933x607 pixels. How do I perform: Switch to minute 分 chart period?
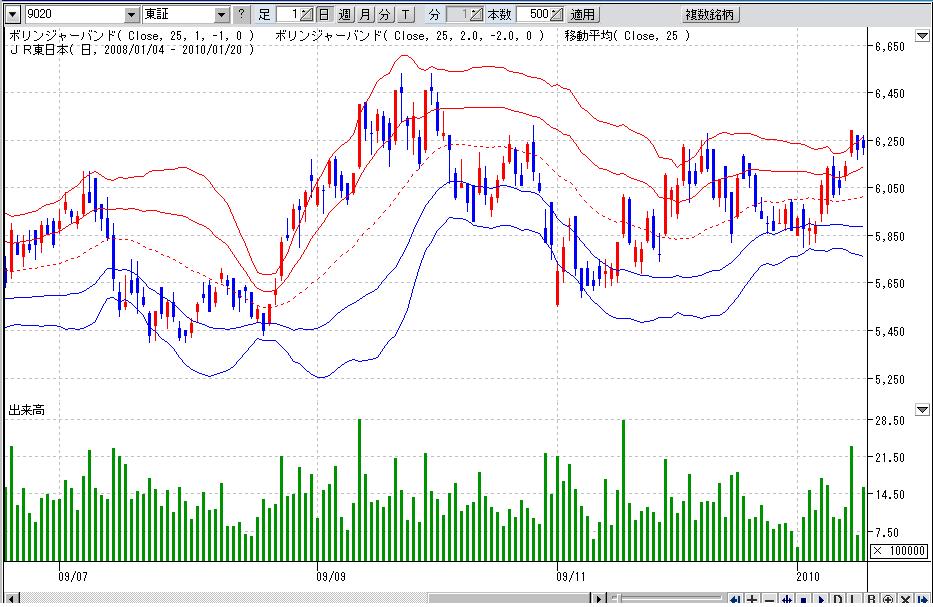386,14
